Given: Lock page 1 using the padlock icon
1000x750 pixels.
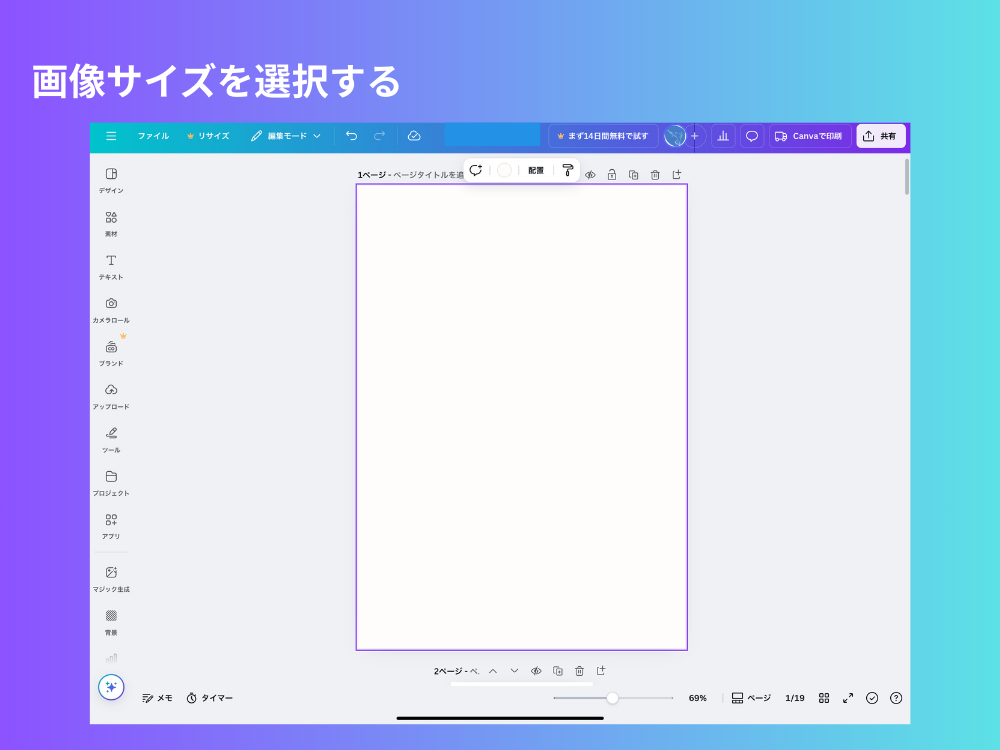Looking at the screenshot, I should tap(612, 173).
